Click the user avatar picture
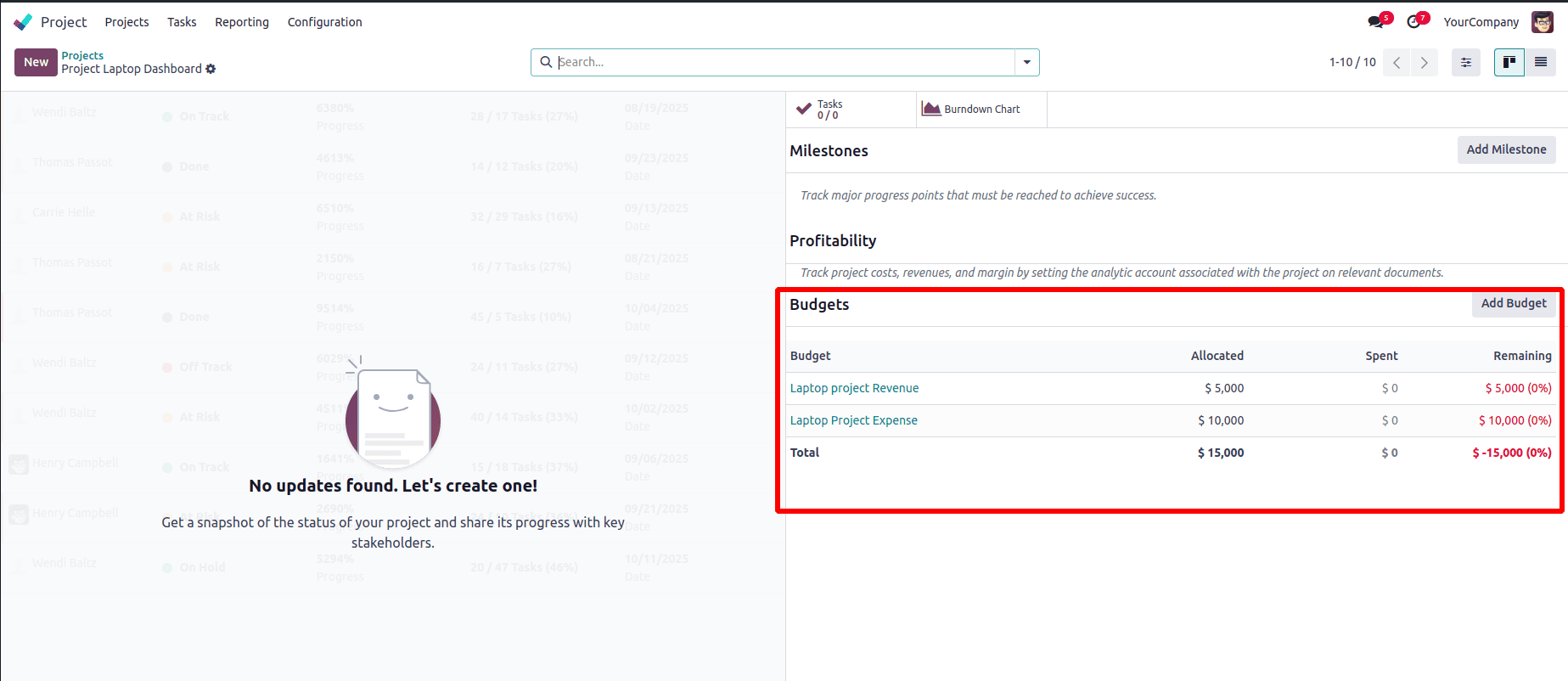 pyautogui.click(x=1542, y=22)
